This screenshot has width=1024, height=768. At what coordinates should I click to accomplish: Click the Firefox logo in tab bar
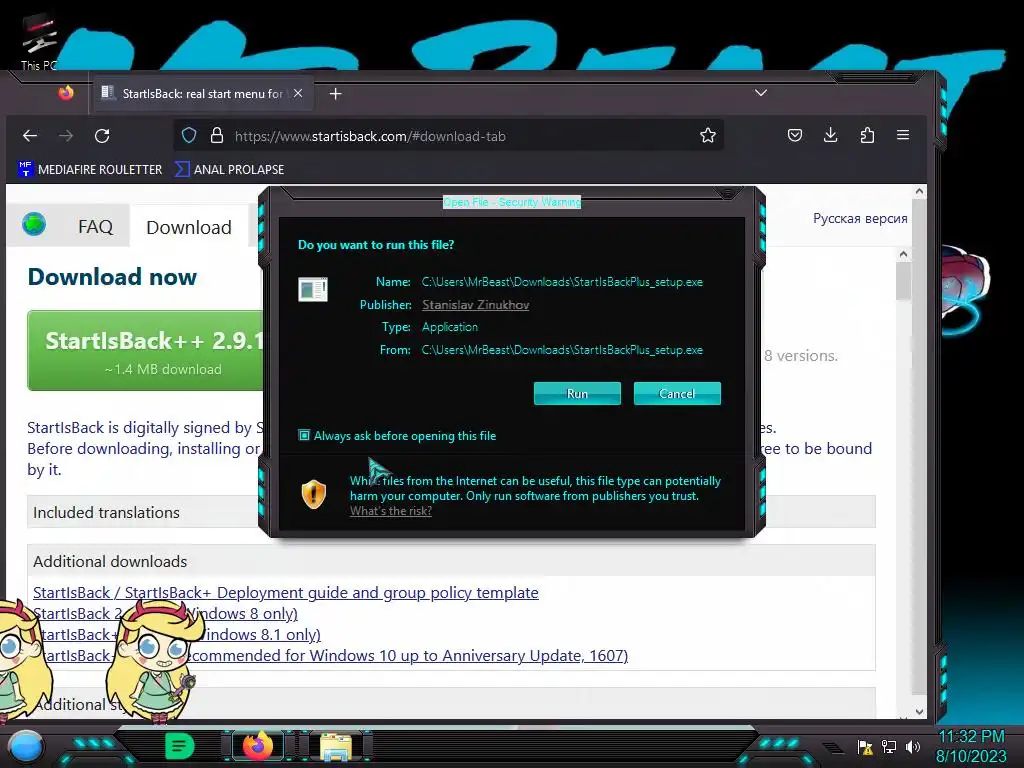coord(66,93)
